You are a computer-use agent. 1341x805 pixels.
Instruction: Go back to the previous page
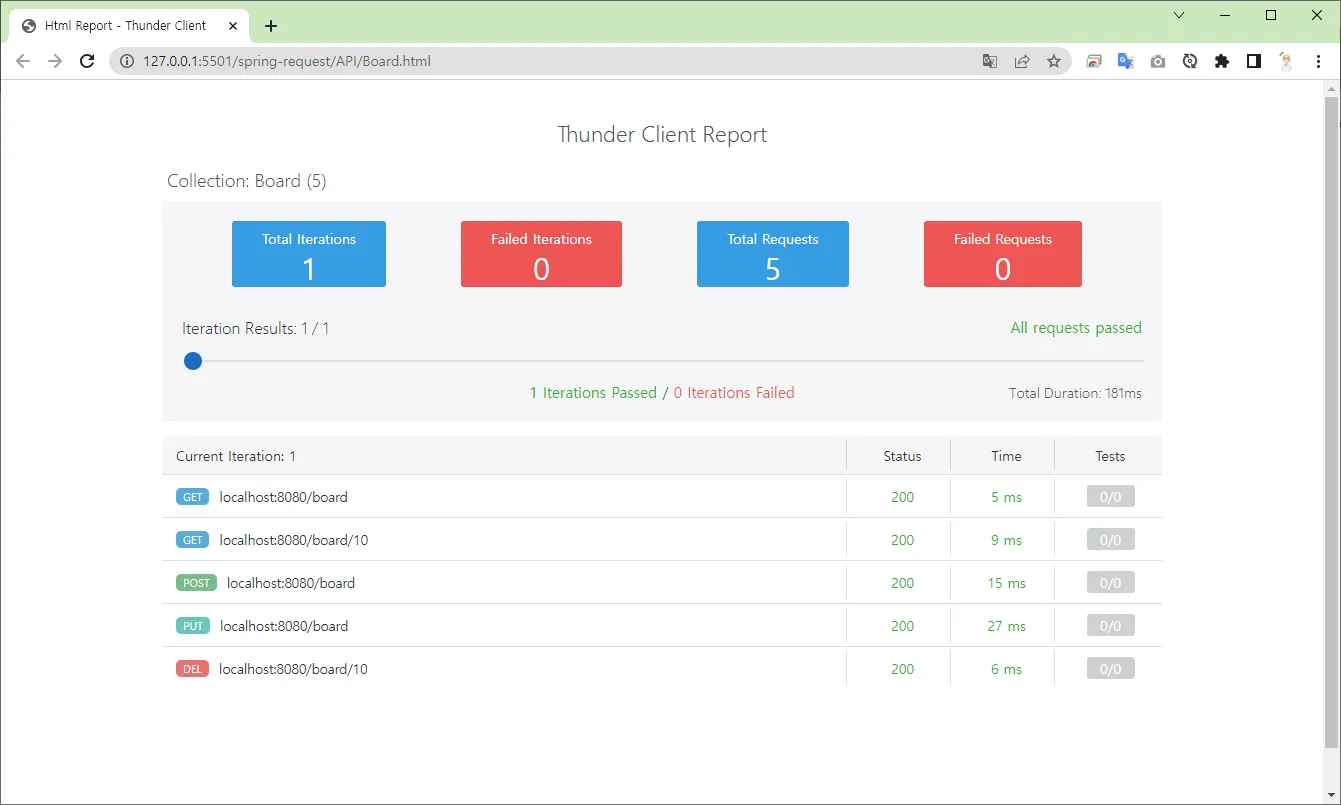23,61
